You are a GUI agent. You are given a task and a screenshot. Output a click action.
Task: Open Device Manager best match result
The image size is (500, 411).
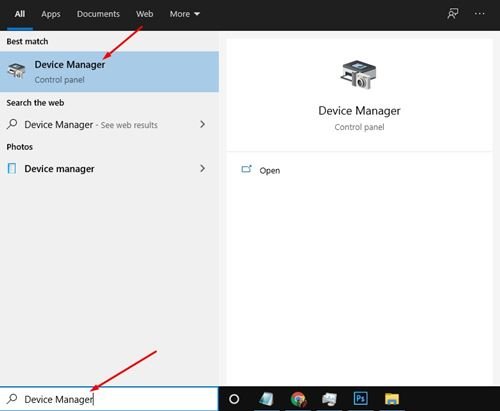coord(109,72)
